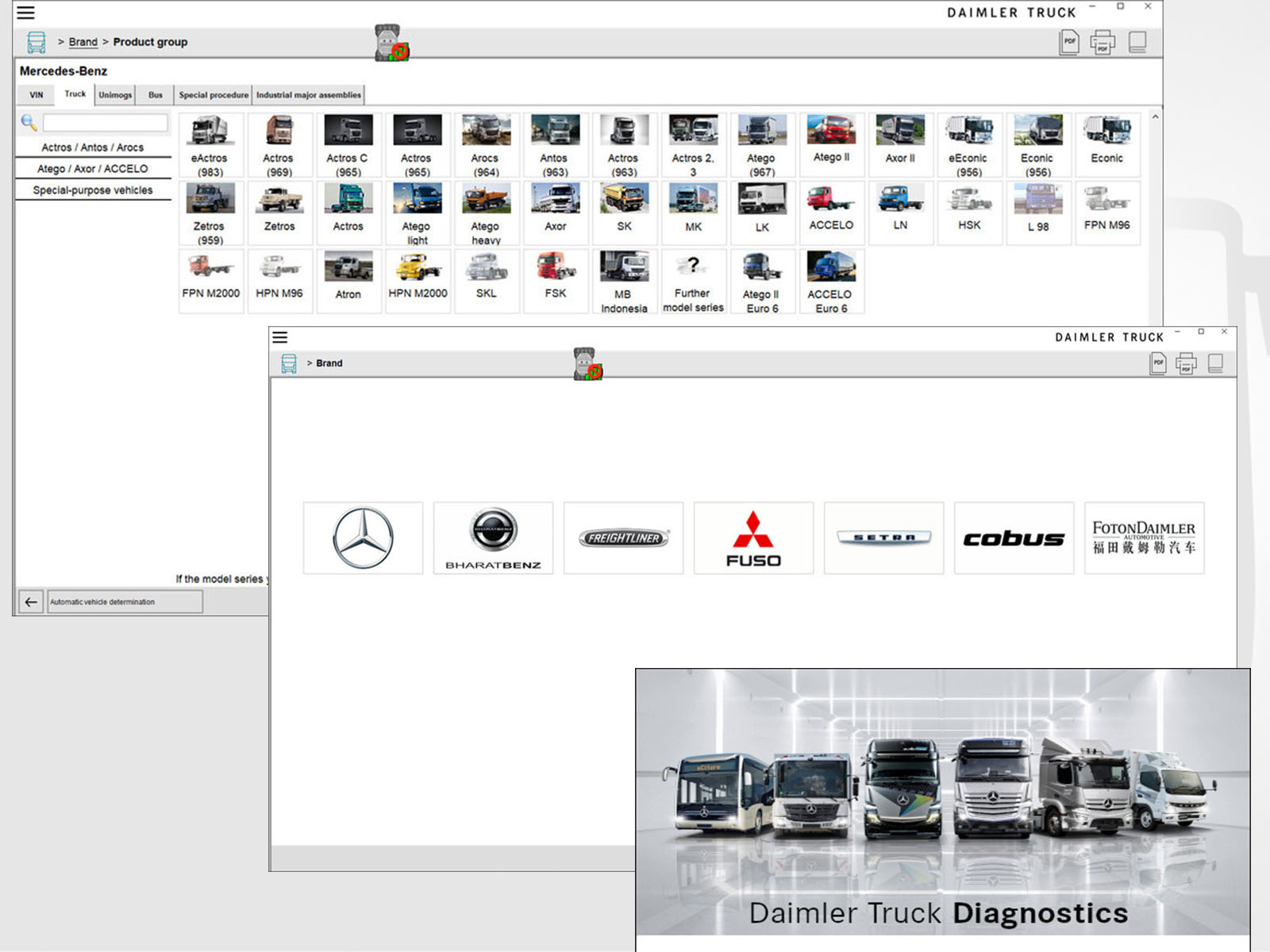1270x952 pixels.
Task: Switch to the VIN tab
Action: (37, 95)
